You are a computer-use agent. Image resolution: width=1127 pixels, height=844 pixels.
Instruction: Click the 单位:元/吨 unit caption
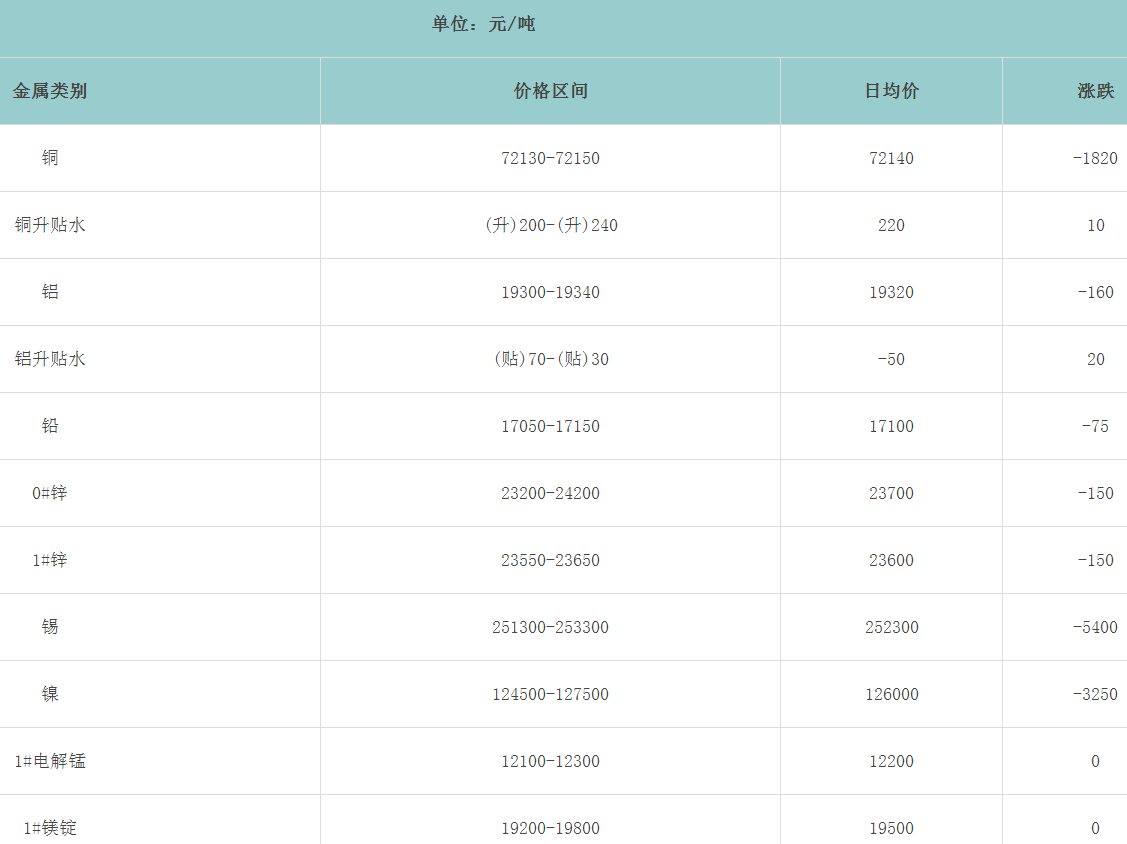[483, 24]
